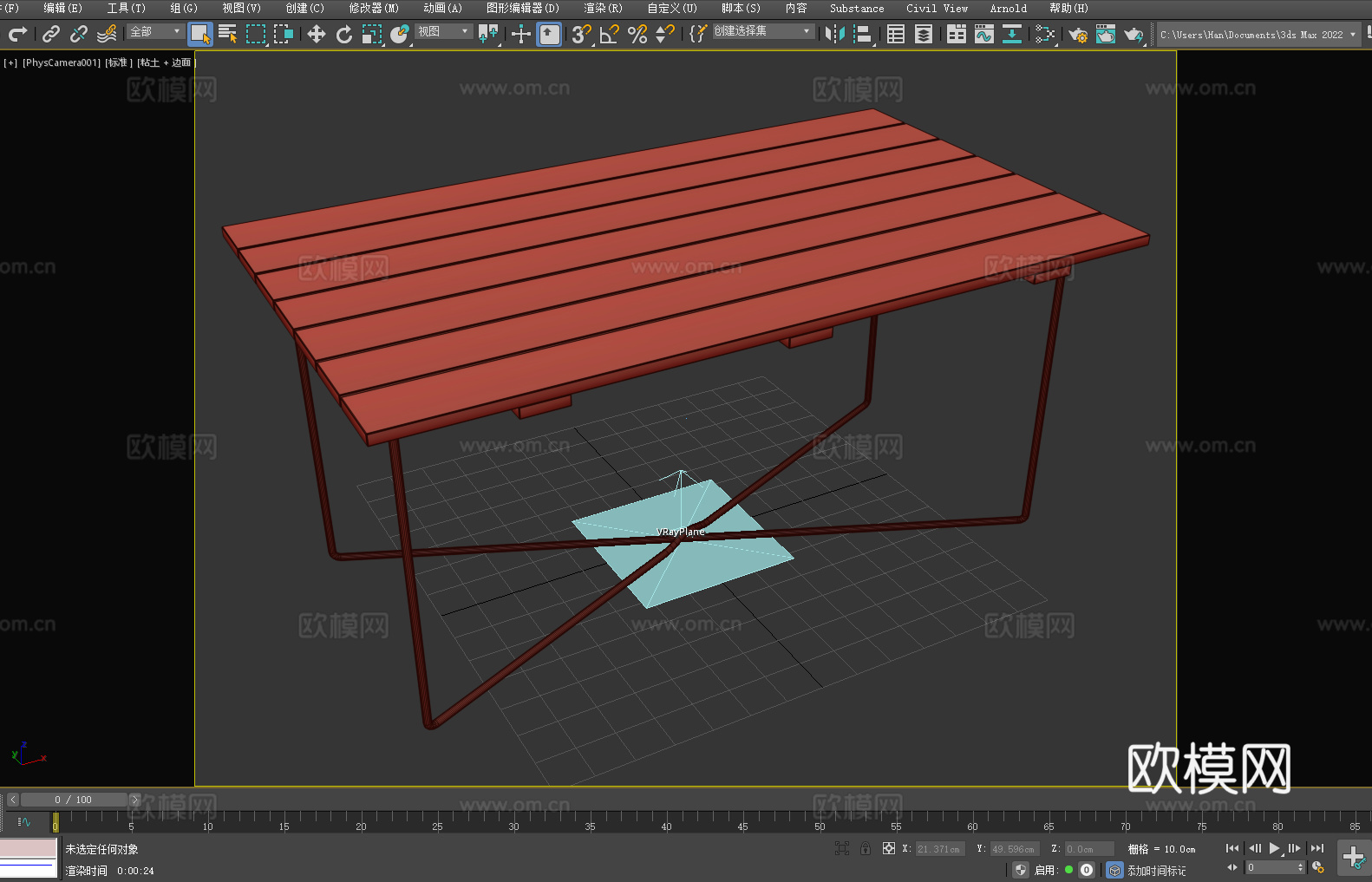Viewport: 1372px width, 882px height.
Task: Select the Link tool (chain icon)
Action: 51,34
